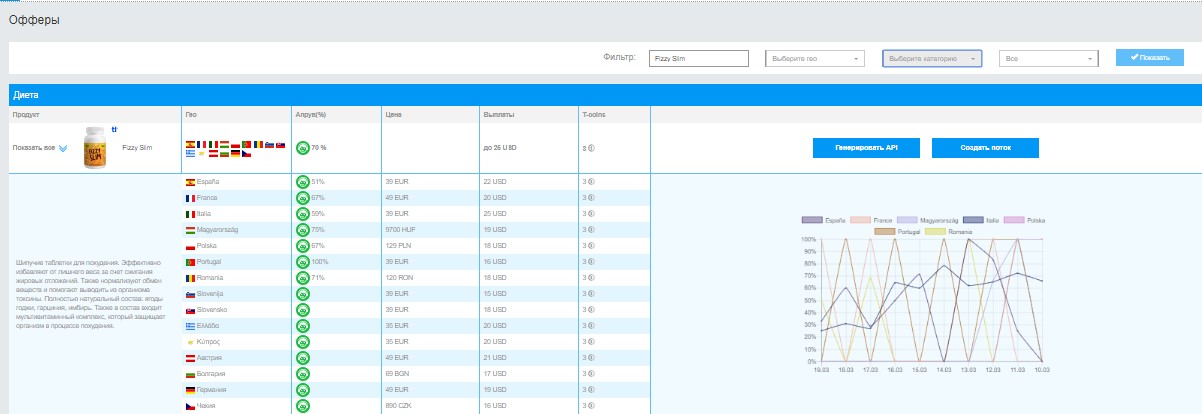Toggle the Romania series in chart legend
1202x414 pixels.
coord(948,230)
